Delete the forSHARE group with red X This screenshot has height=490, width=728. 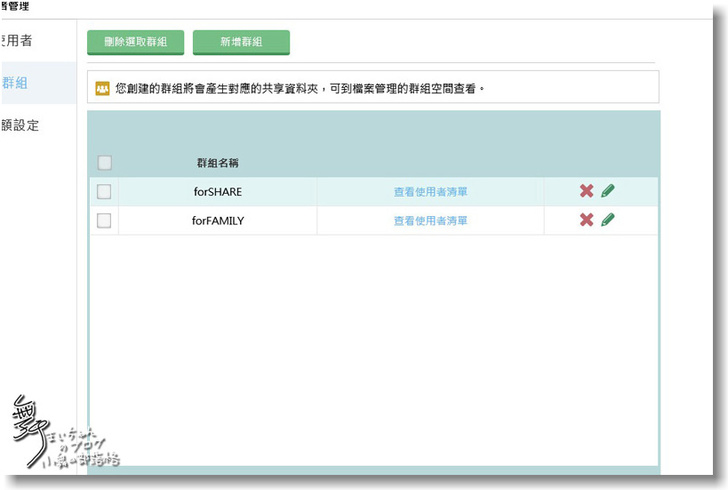pyautogui.click(x=586, y=191)
